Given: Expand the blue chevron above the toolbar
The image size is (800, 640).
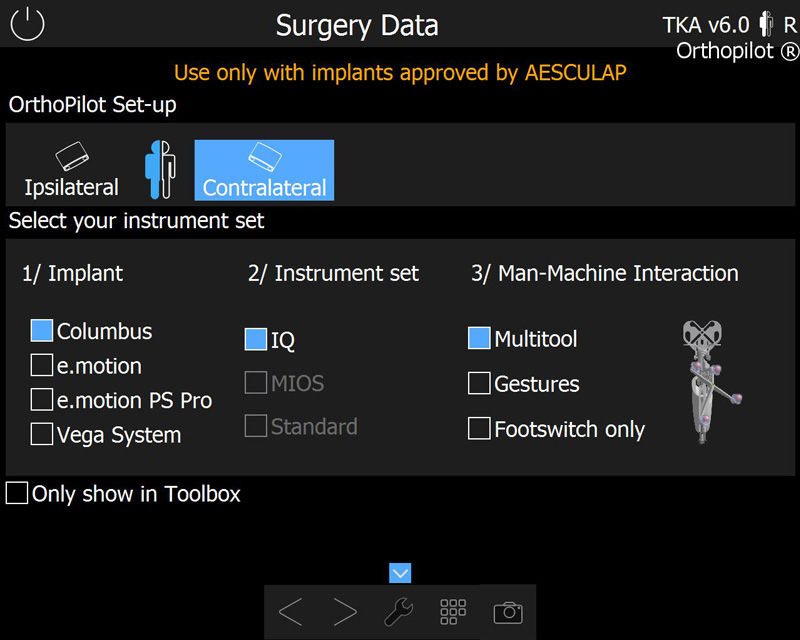Looking at the screenshot, I should [x=400, y=573].
